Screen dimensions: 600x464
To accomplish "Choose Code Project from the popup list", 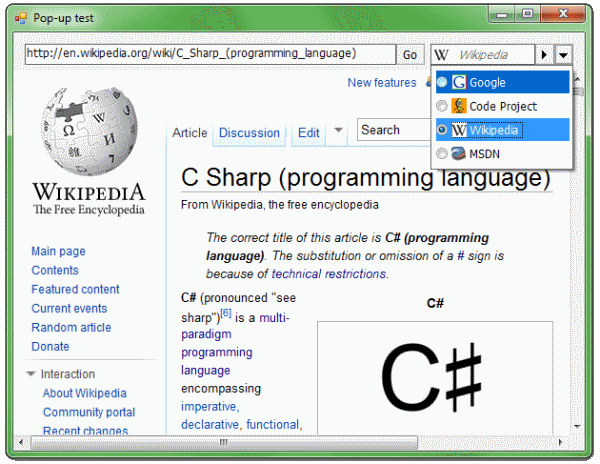I will [502, 106].
